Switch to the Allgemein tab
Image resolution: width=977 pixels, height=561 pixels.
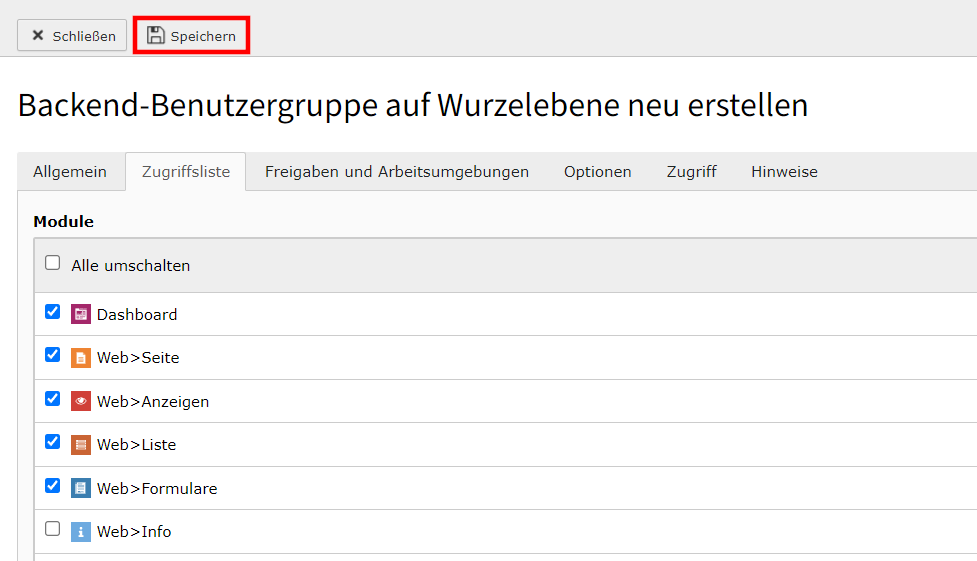70,171
